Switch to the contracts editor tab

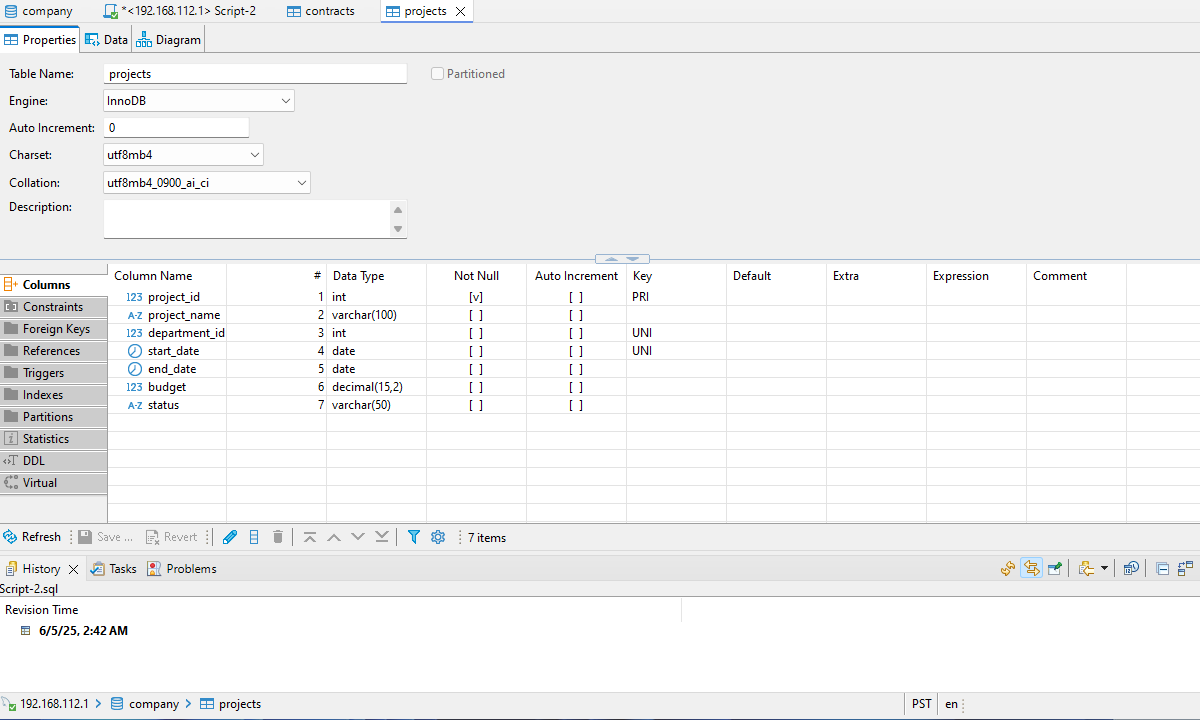pyautogui.click(x=320, y=11)
